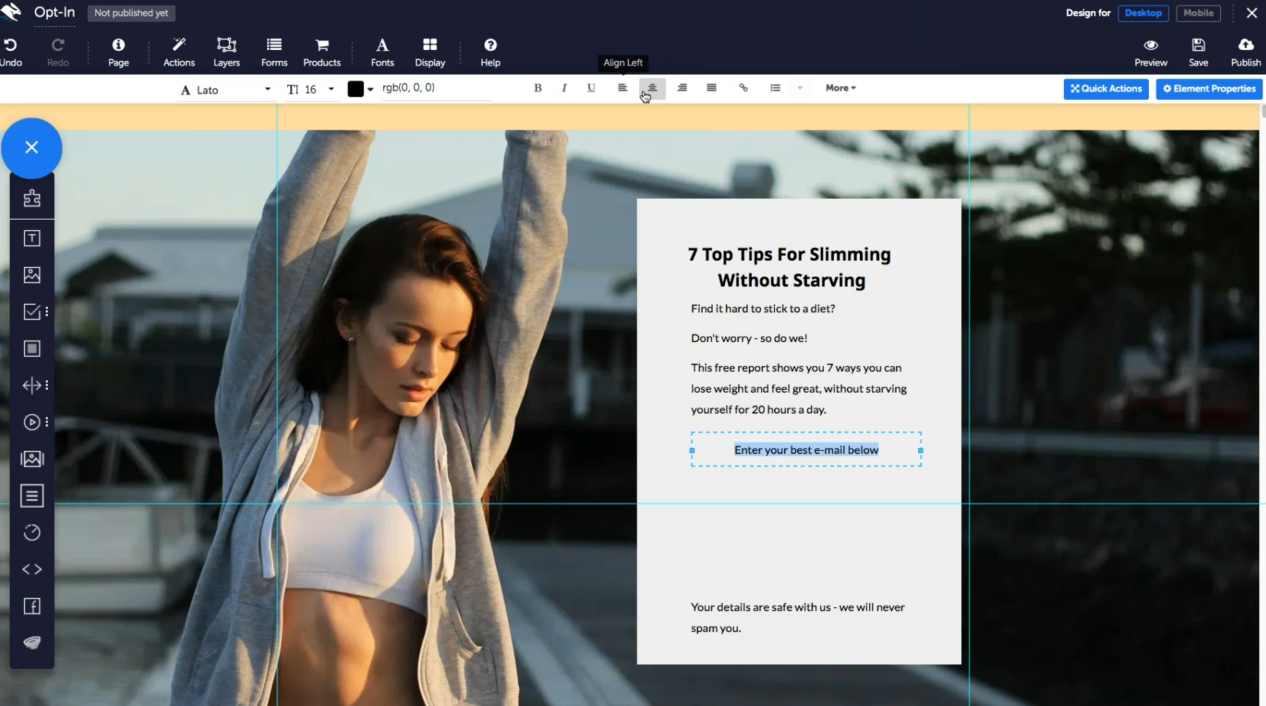Click the Quick Actions button
The image size is (1266, 706).
click(1106, 89)
